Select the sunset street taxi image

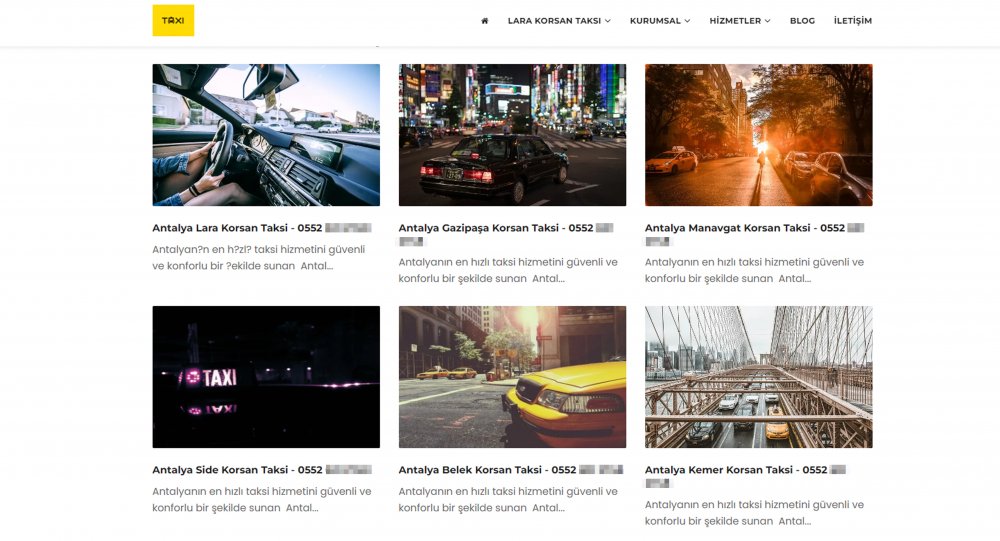[x=758, y=135]
